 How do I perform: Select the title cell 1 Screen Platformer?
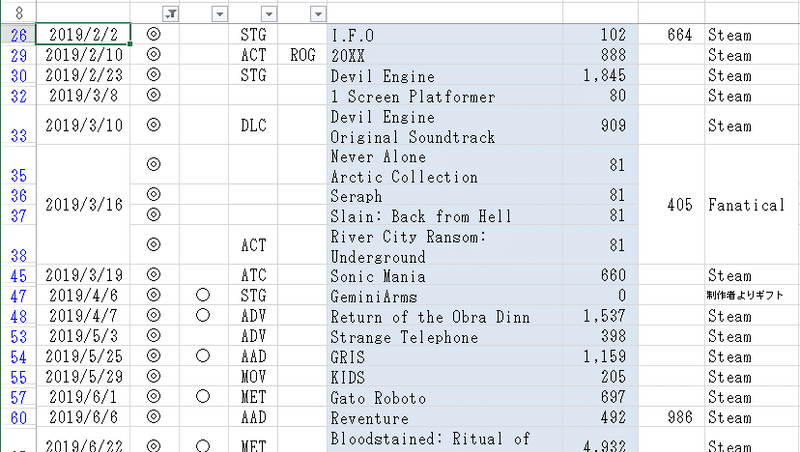[x=445, y=95]
